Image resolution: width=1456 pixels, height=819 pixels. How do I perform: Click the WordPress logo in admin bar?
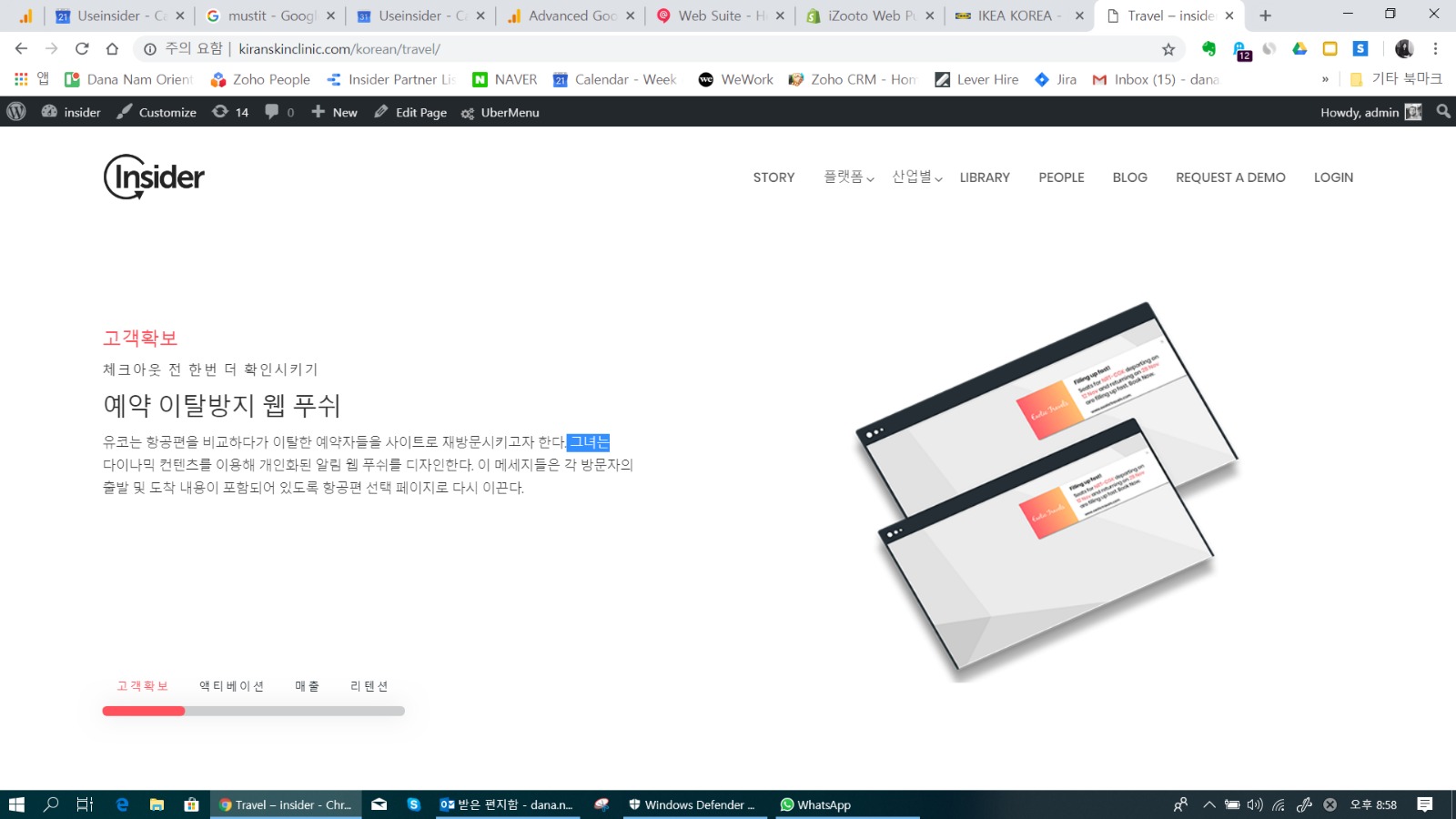16,112
